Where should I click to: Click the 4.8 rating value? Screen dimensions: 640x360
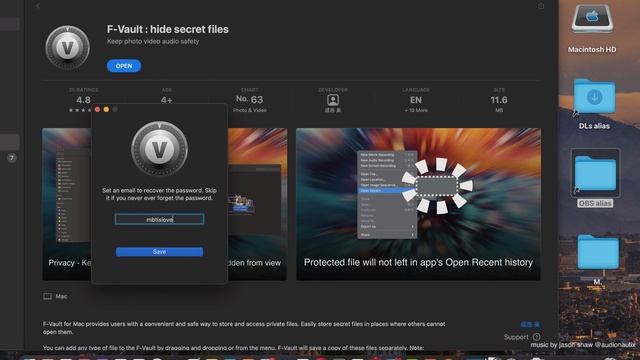(83, 100)
